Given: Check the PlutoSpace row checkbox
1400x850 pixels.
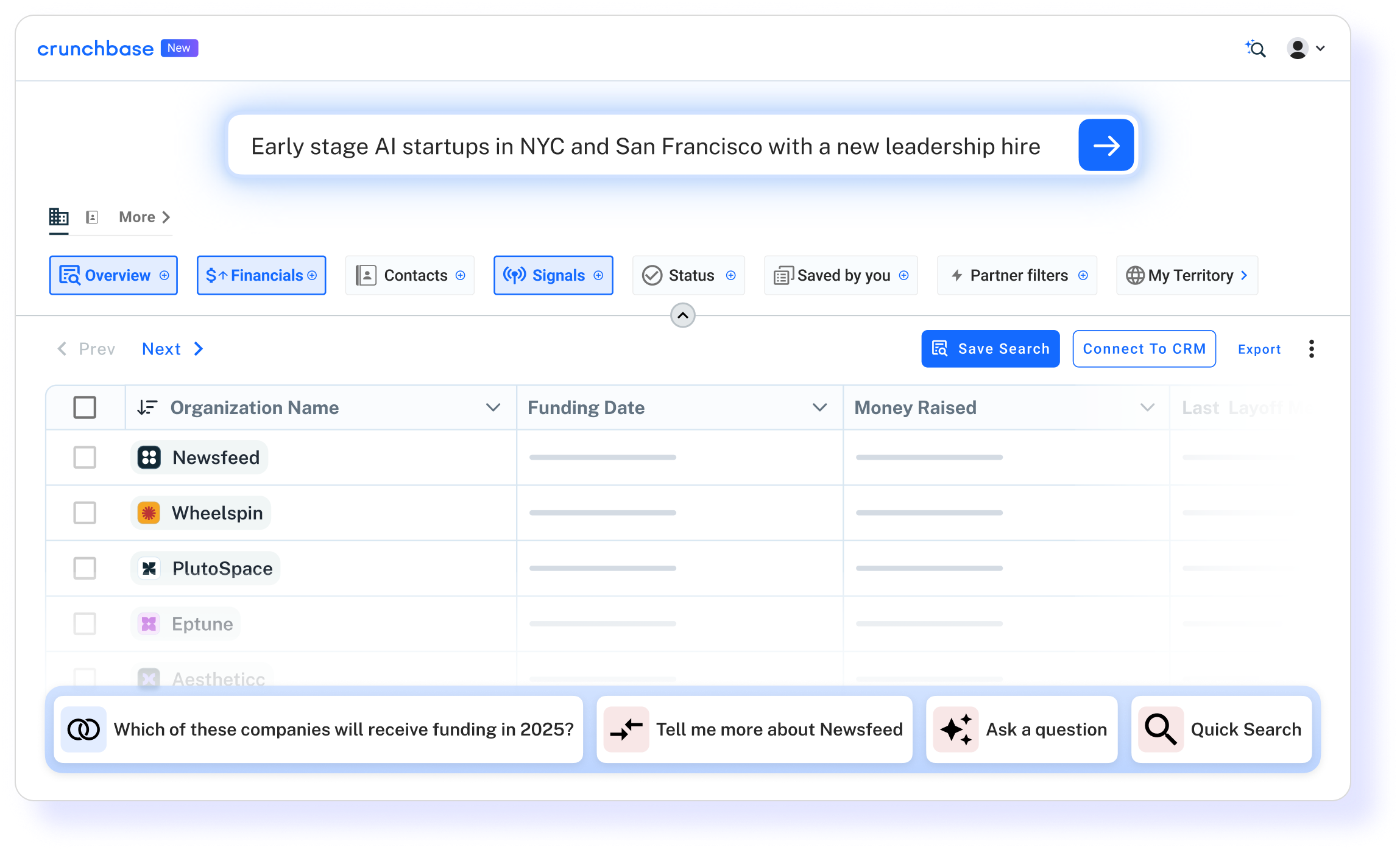Looking at the screenshot, I should (85, 568).
